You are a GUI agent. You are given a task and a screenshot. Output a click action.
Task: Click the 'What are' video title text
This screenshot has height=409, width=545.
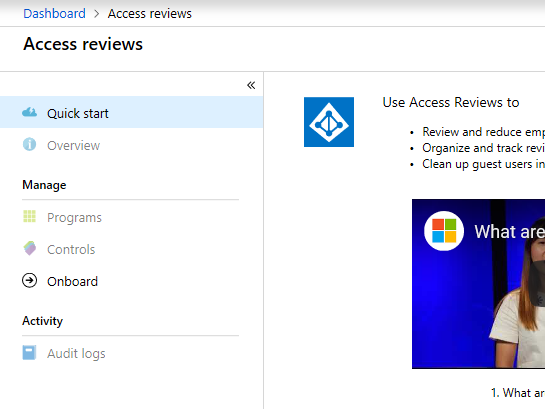click(510, 231)
